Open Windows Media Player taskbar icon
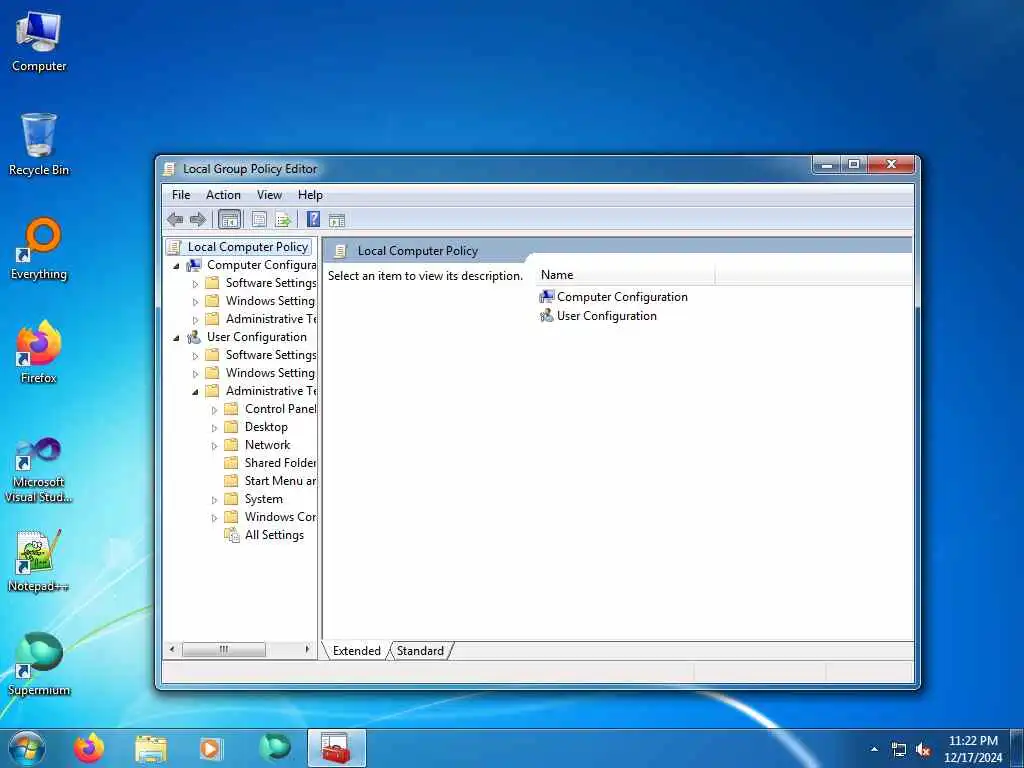Image resolution: width=1024 pixels, height=768 pixels. click(x=210, y=749)
